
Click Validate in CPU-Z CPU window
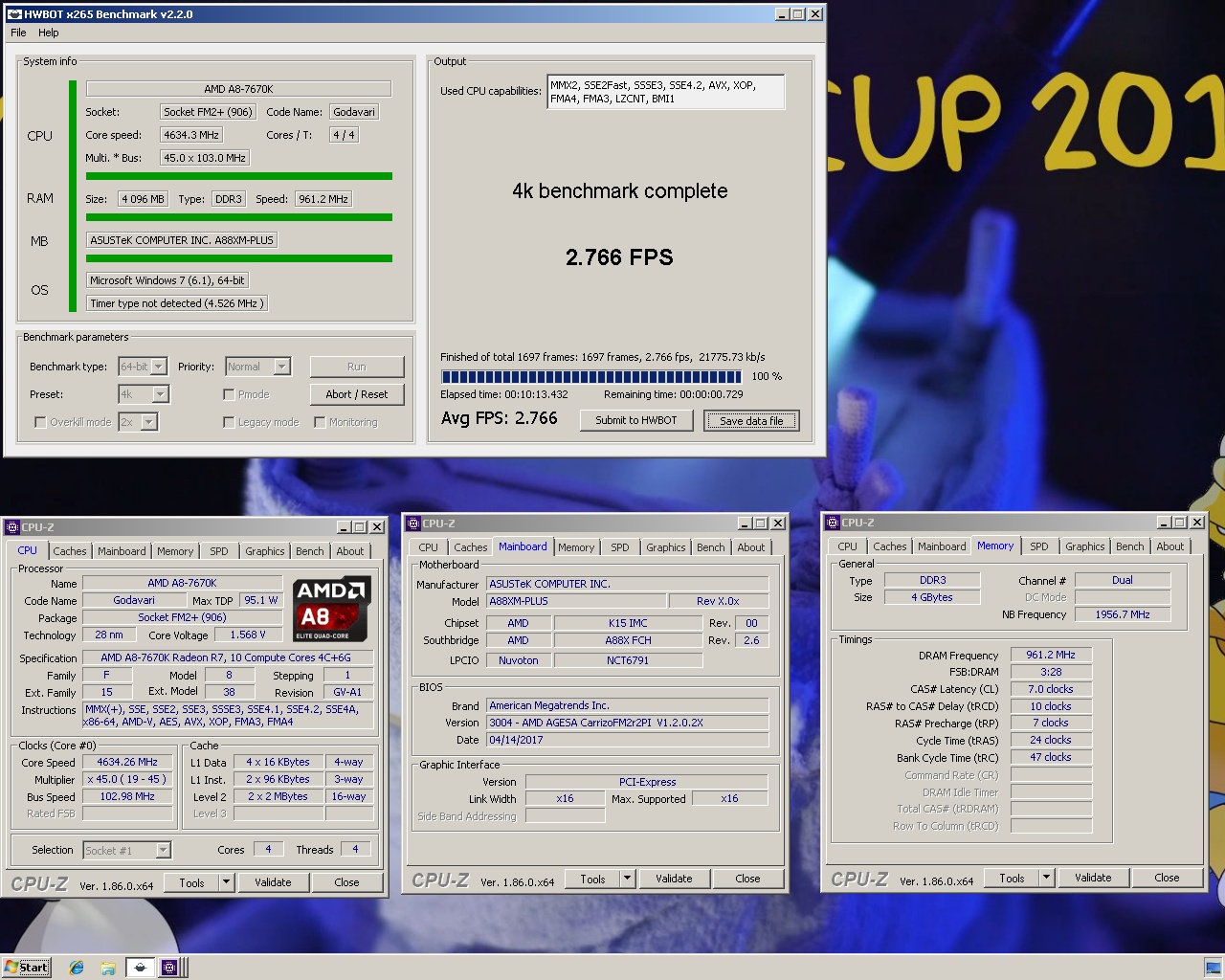coord(273,882)
